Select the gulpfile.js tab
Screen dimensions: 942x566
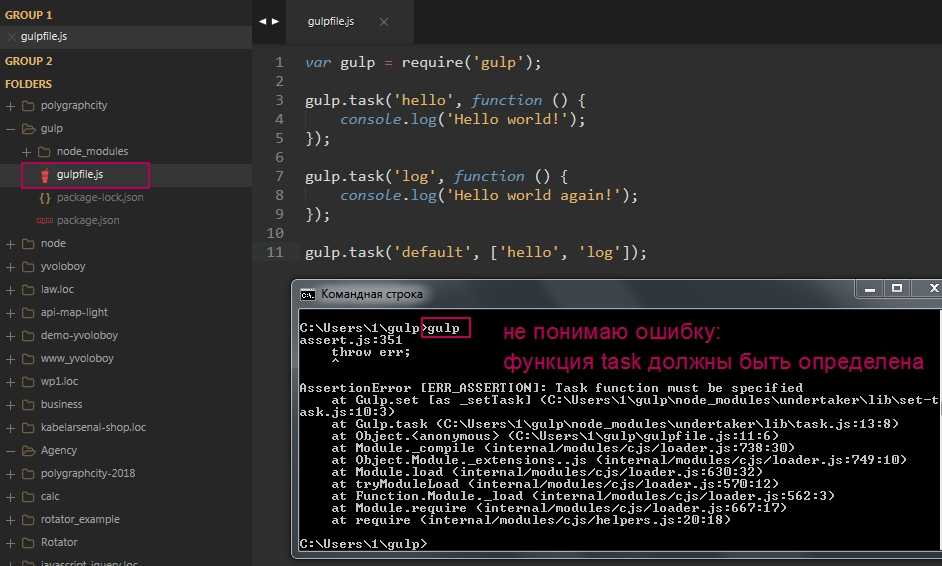(x=331, y=21)
